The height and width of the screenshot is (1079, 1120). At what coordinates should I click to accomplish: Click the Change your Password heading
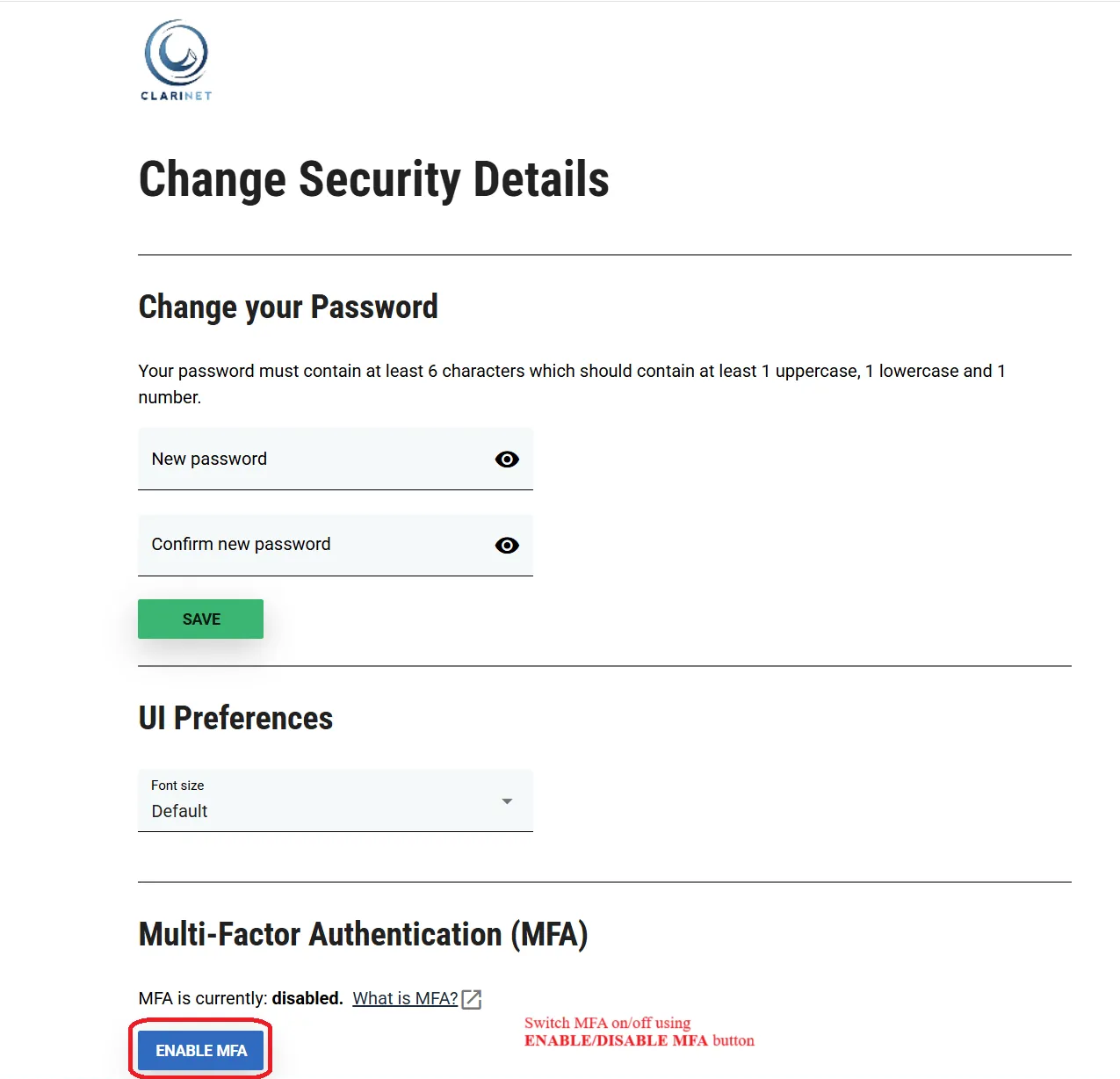pos(288,308)
